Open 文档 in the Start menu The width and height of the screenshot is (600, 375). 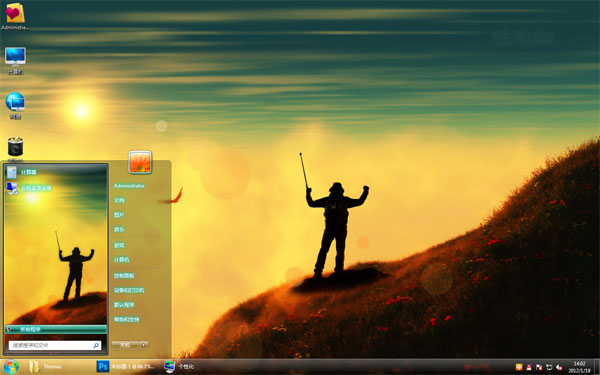pos(119,200)
